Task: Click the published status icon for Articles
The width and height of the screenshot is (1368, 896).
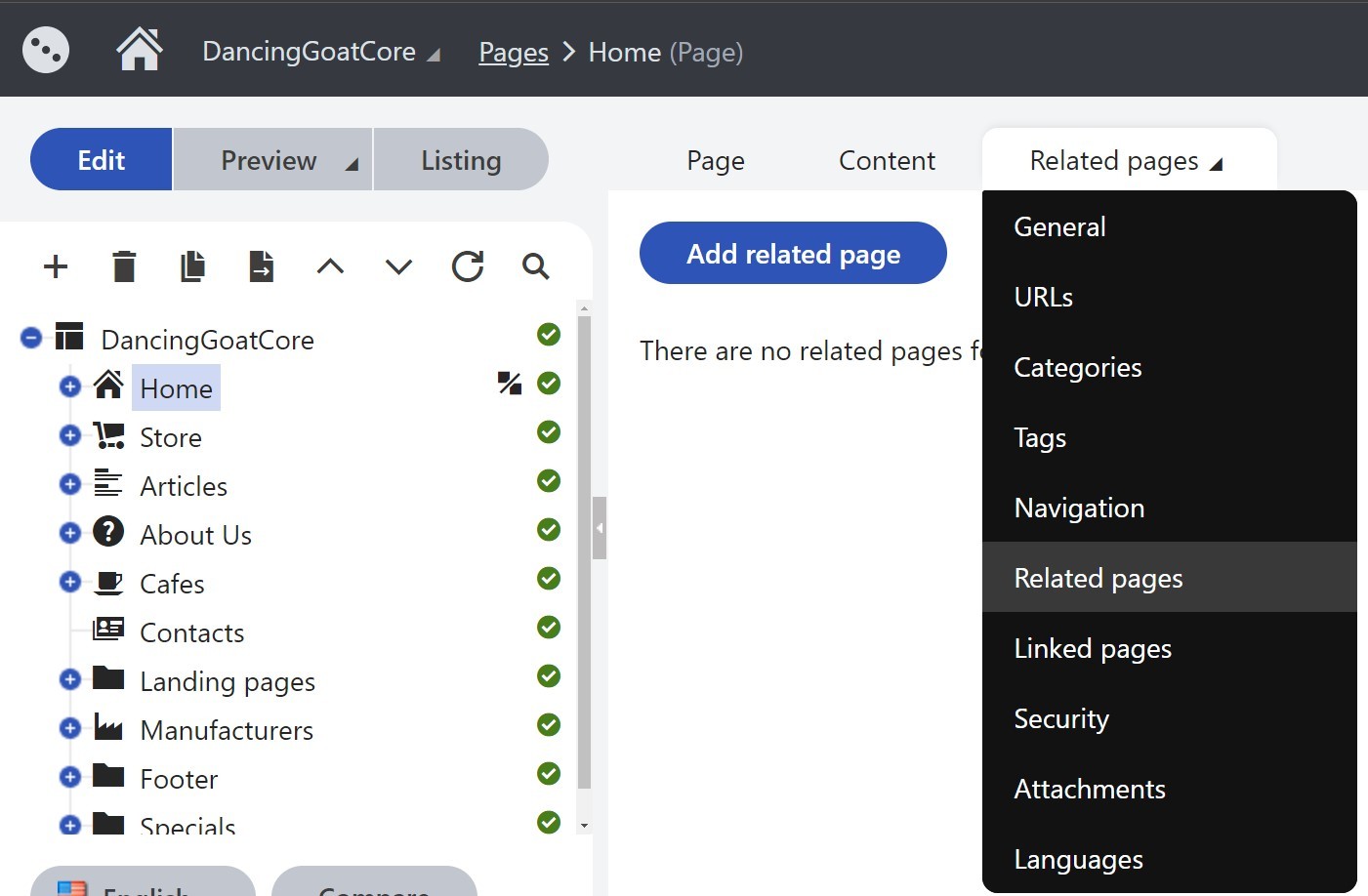Action: click(549, 481)
